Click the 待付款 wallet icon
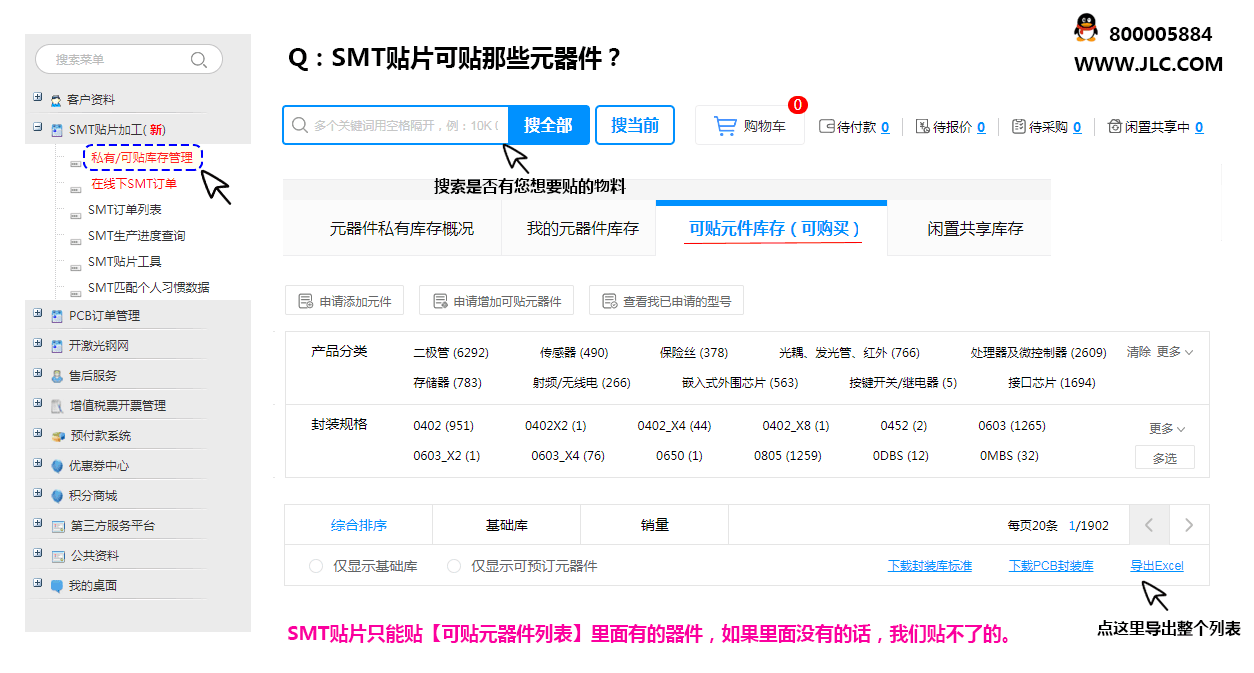This screenshot has height=673, width=1254. click(x=826, y=127)
